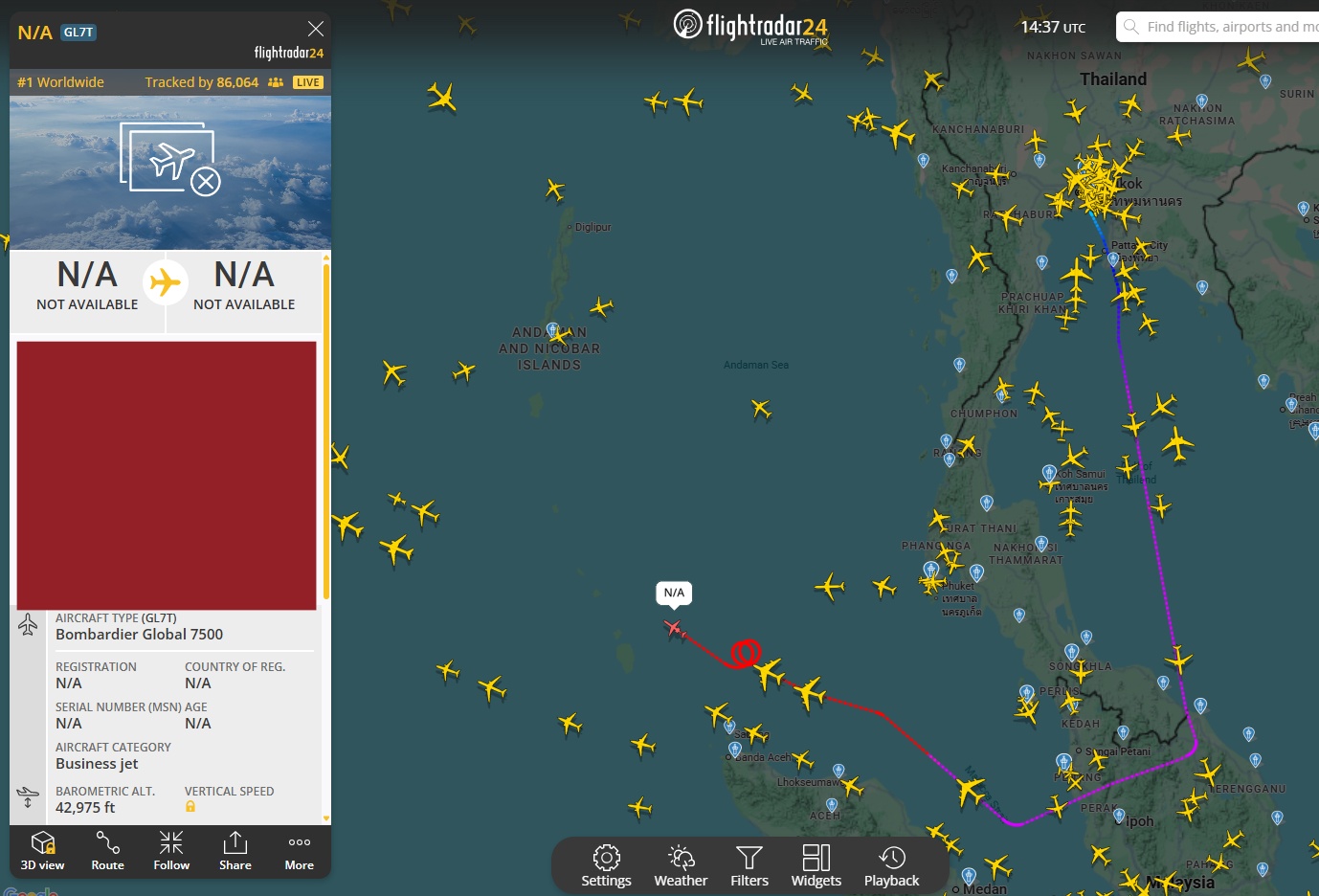Open the Weather layer menu

click(x=681, y=866)
